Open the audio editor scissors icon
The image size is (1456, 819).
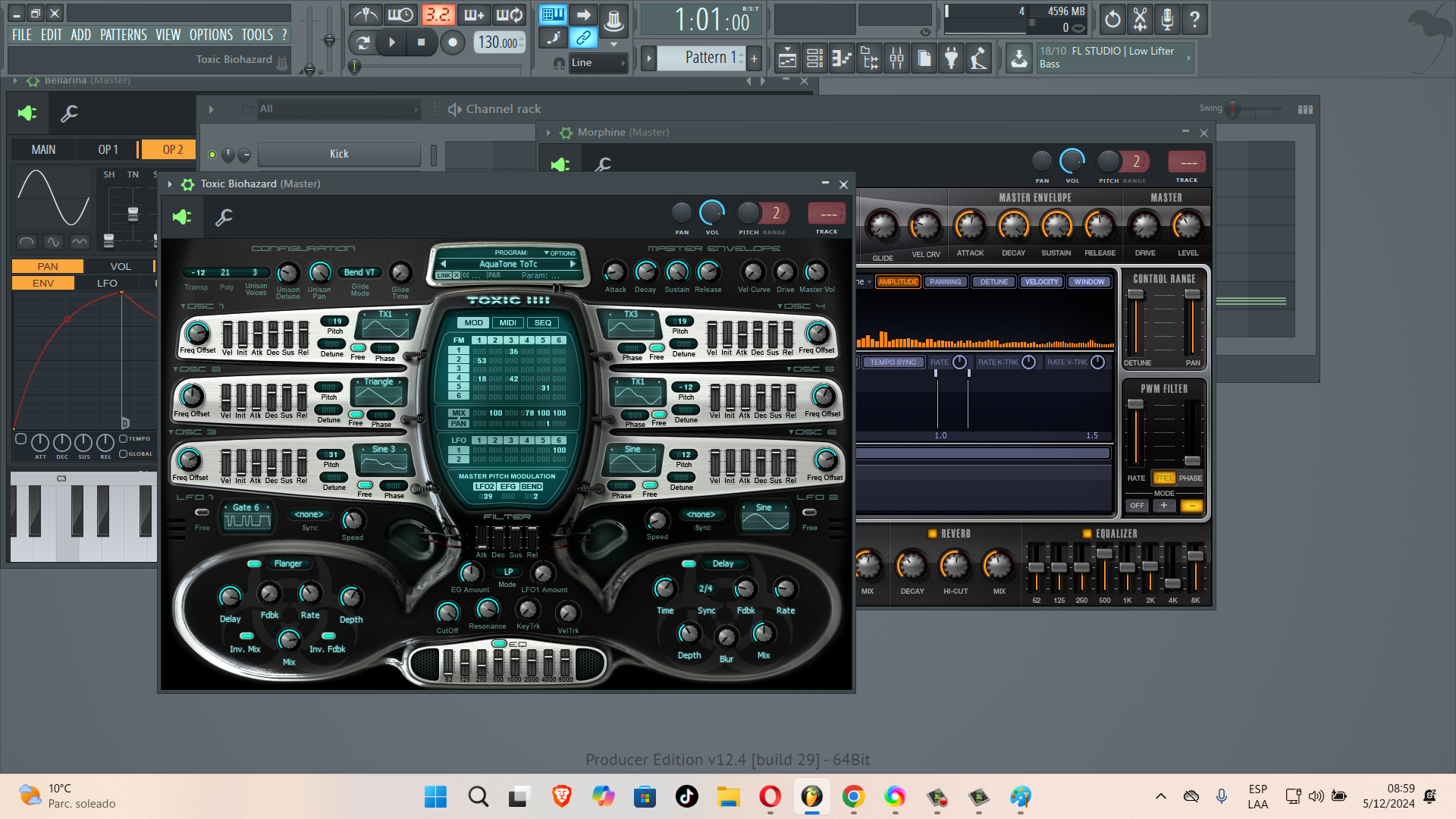1140,19
